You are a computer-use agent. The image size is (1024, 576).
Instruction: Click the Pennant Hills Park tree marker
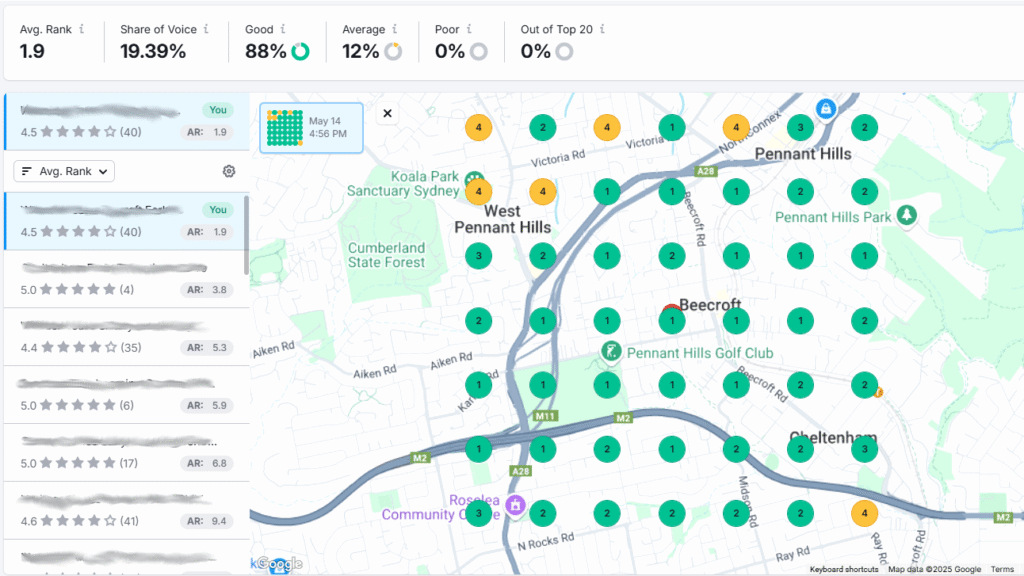tap(906, 215)
